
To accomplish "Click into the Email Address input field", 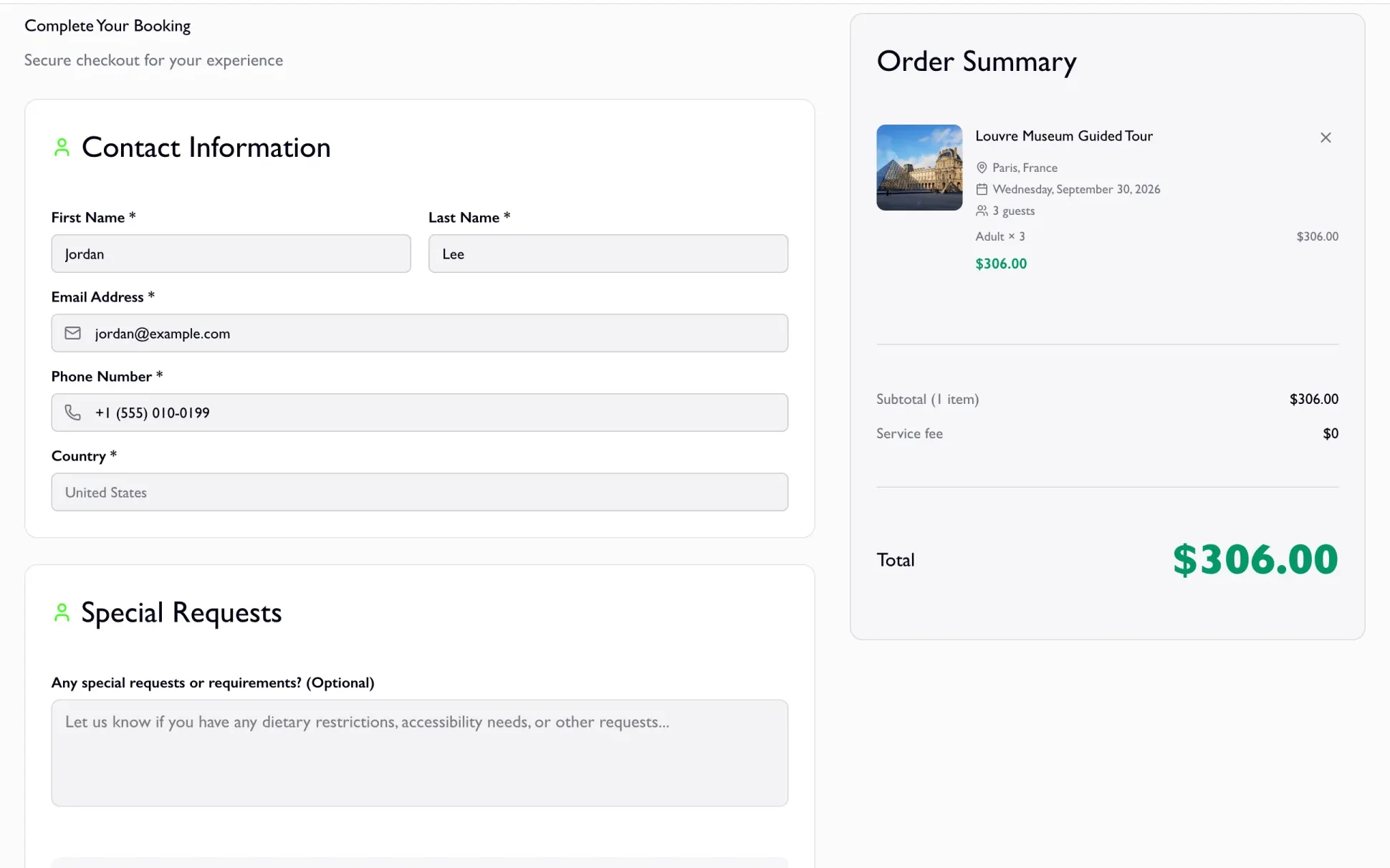I will click(x=419, y=333).
